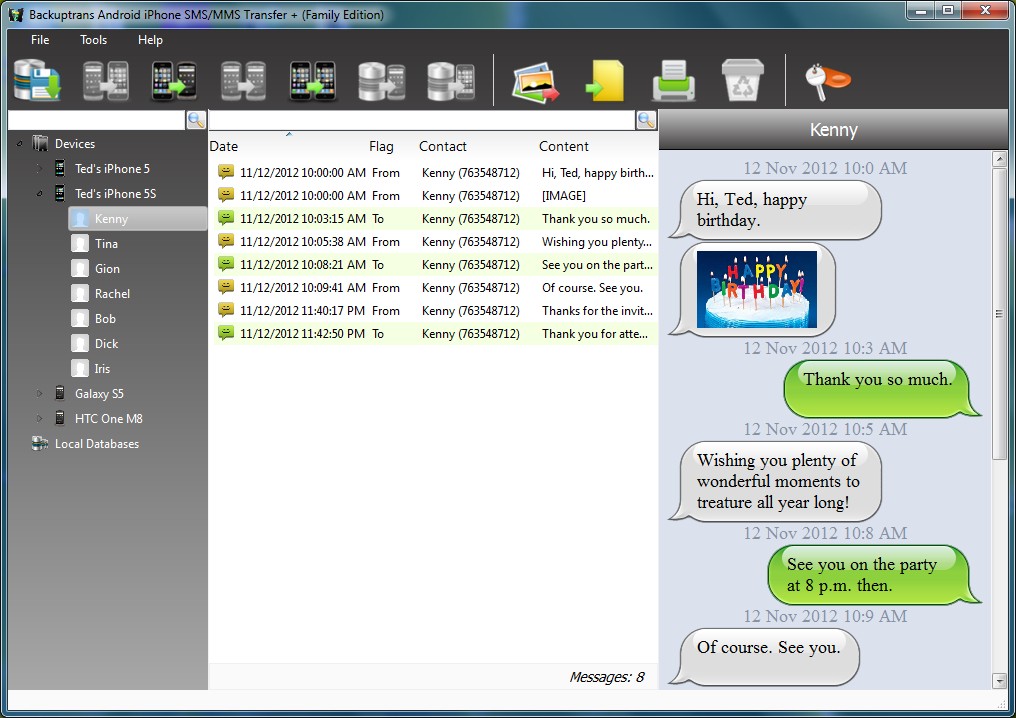Click the chat view scrollbar thumb
The height and width of the screenshot is (718, 1016).
point(999,313)
